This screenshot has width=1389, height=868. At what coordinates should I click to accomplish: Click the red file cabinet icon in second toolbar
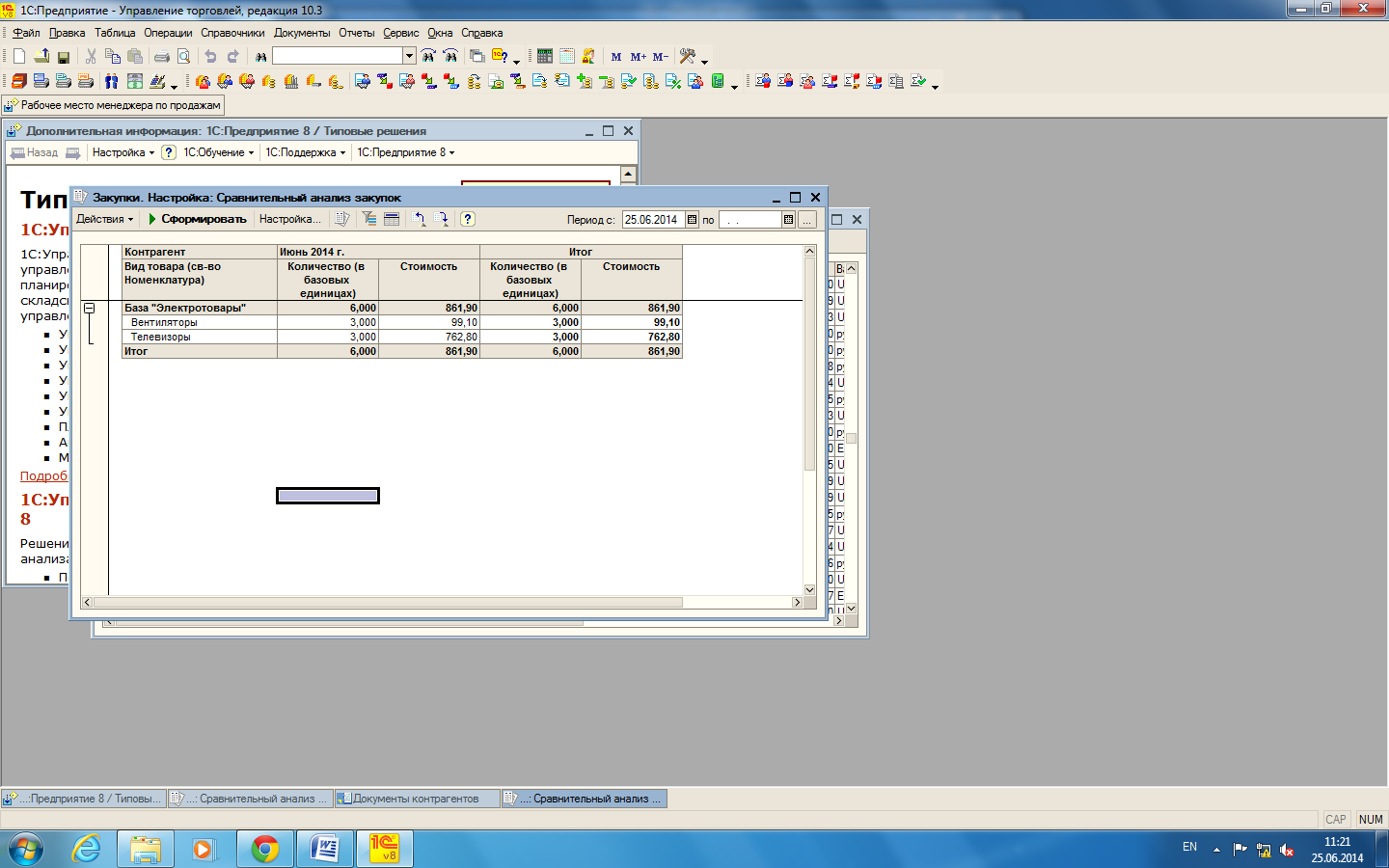coord(19,81)
